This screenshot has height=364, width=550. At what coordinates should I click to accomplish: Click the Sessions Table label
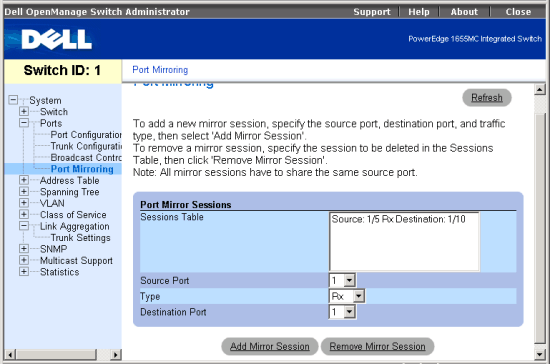click(x=172, y=217)
